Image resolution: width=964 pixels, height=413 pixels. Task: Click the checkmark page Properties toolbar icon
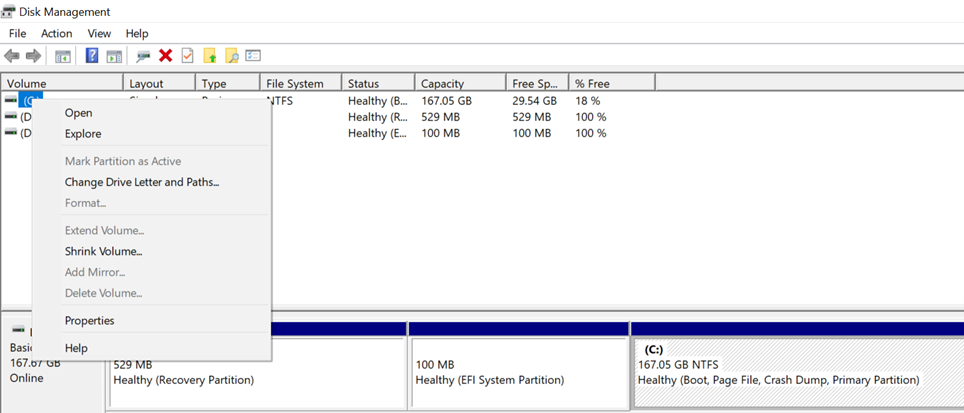(188, 56)
